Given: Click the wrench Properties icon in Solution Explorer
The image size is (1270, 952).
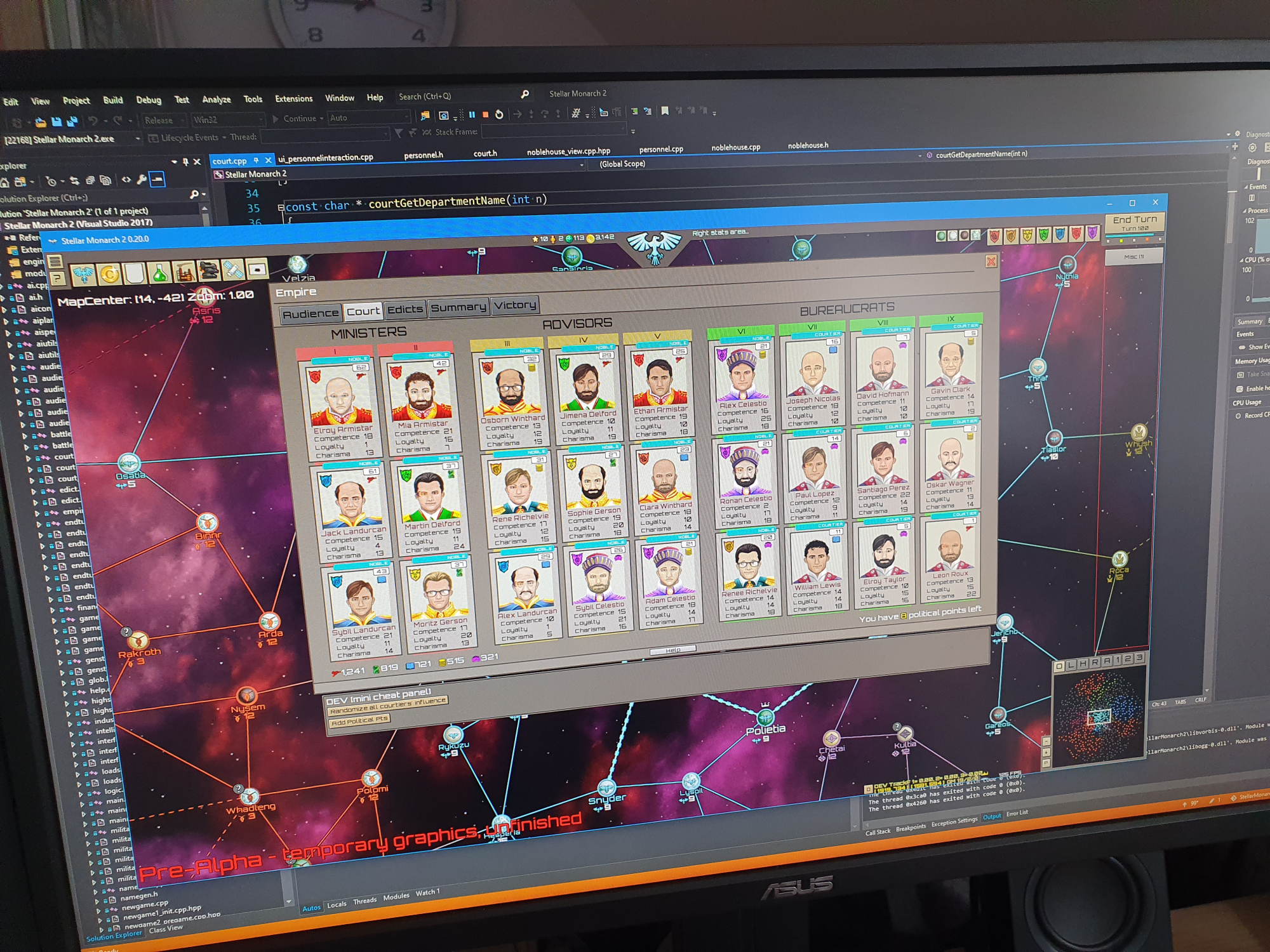Looking at the screenshot, I should (142, 180).
